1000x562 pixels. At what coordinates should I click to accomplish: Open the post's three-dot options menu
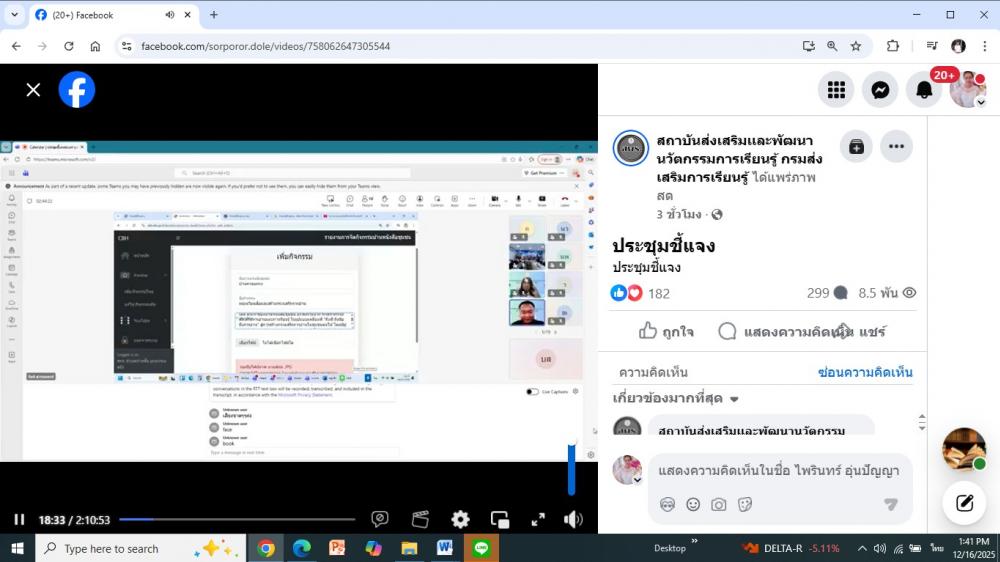(x=896, y=146)
